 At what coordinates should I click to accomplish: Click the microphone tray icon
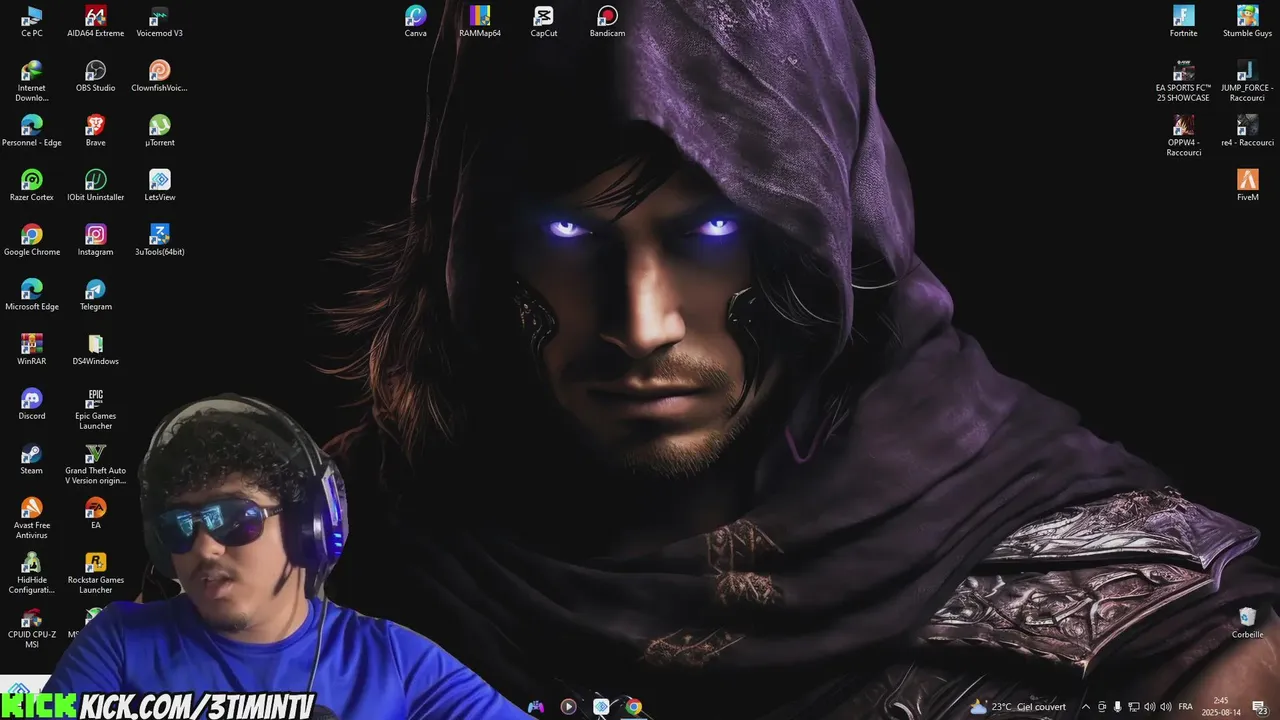coord(1117,707)
